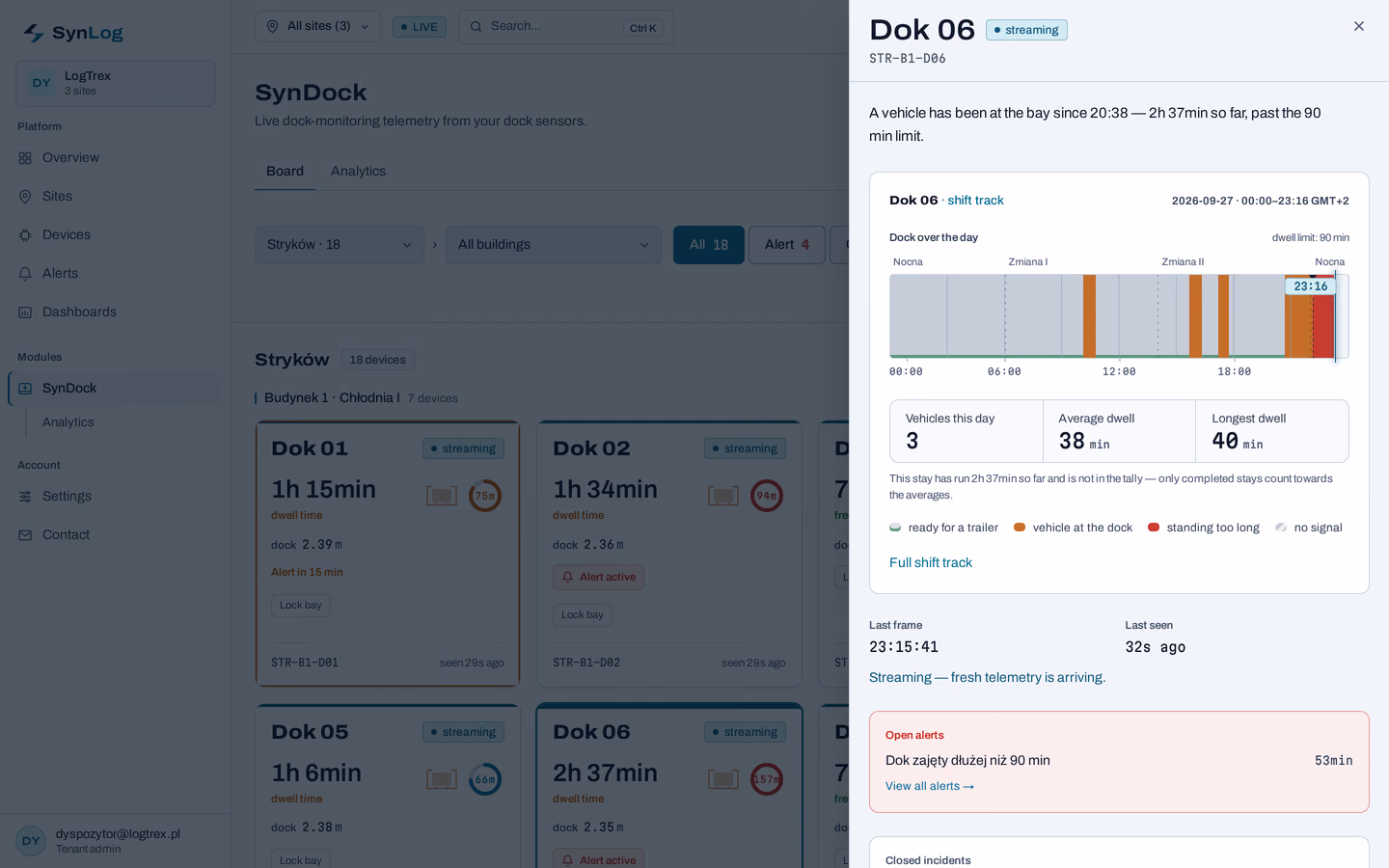Click the SynDock module icon
This screenshot has width=1389, height=868.
coord(25,389)
